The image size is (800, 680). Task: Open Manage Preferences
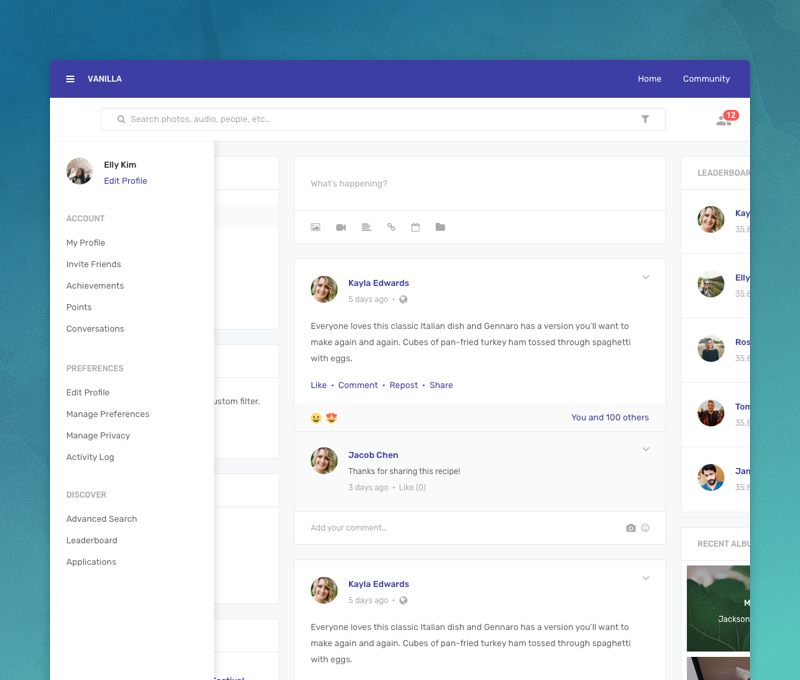(x=108, y=414)
